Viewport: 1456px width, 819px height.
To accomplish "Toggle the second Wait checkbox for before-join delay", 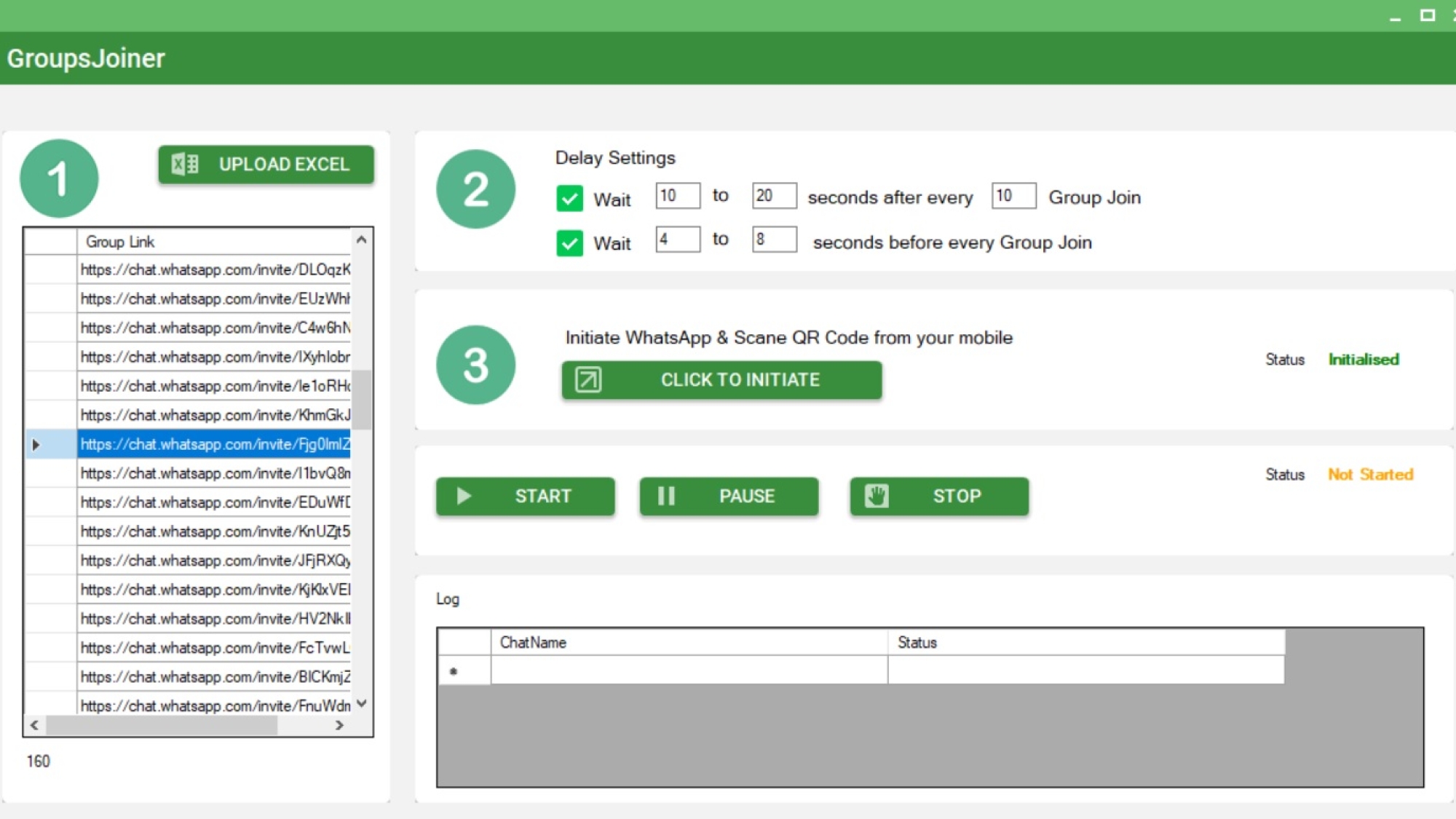I will coord(569,243).
